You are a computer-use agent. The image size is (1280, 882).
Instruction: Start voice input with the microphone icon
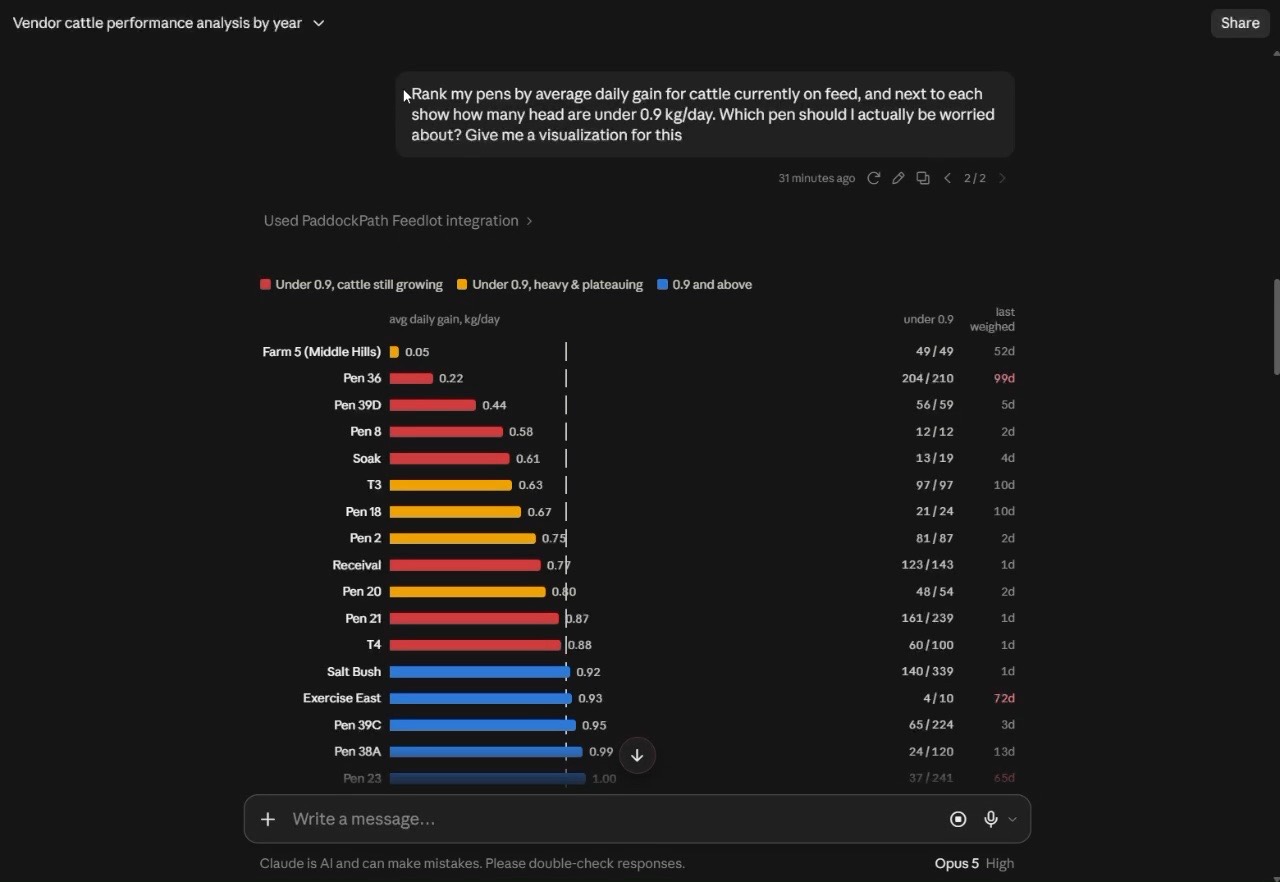coord(991,819)
